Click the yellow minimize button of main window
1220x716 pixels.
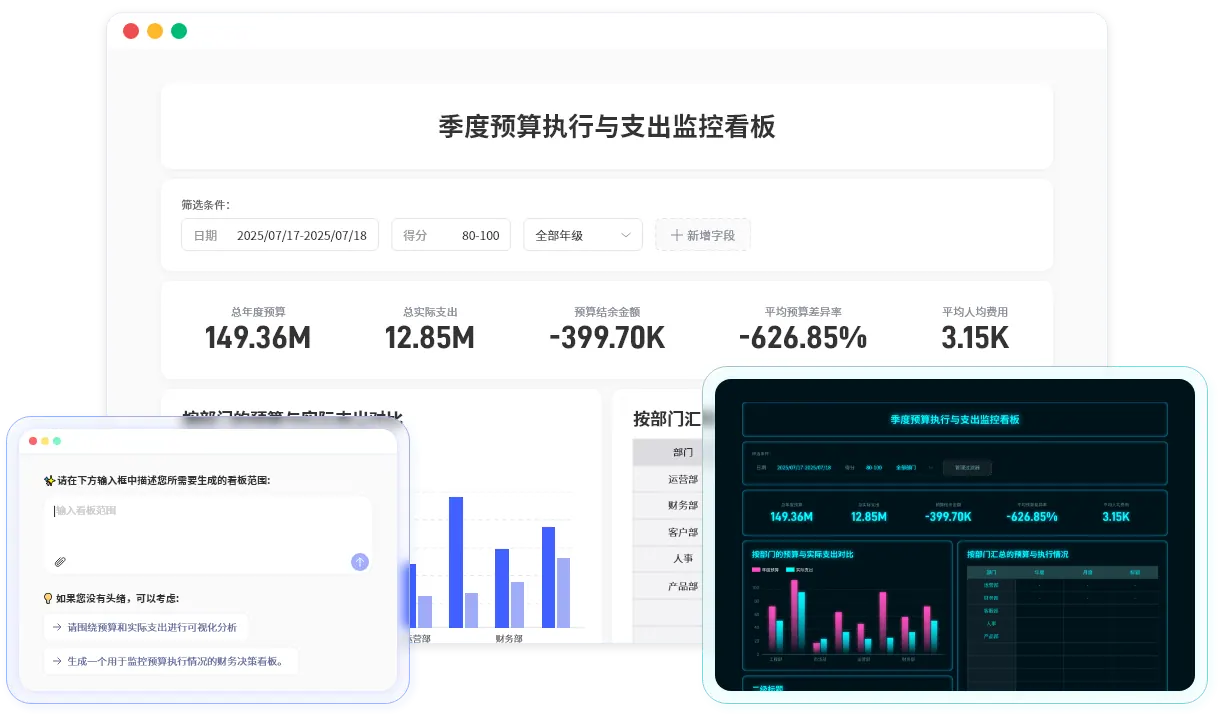[x=155, y=31]
